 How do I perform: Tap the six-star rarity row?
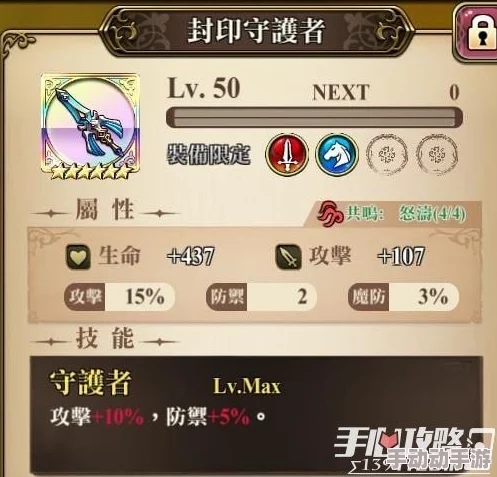click(x=90, y=172)
